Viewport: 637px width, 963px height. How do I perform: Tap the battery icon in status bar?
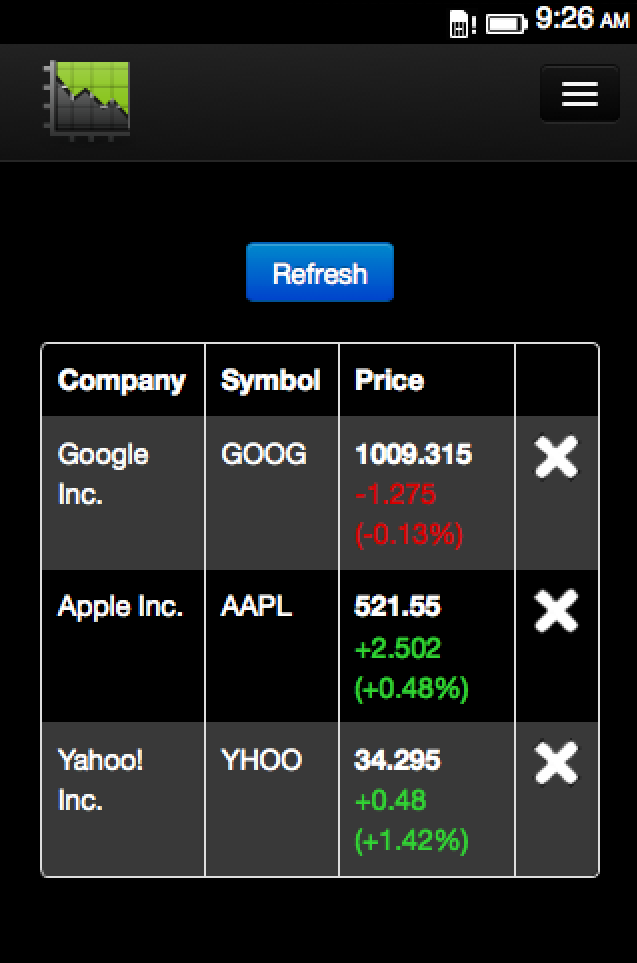[x=506, y=22]
